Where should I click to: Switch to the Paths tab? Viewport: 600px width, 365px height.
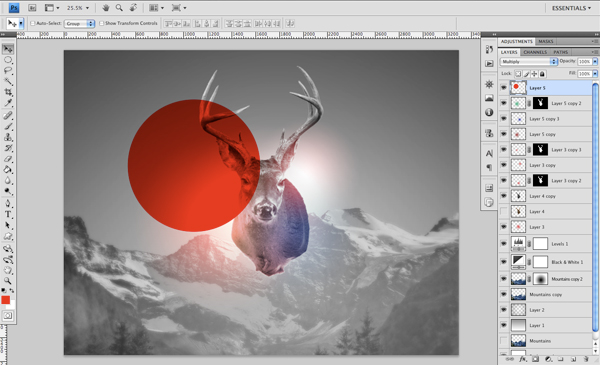pyautogui.click(x=560, y=52)
